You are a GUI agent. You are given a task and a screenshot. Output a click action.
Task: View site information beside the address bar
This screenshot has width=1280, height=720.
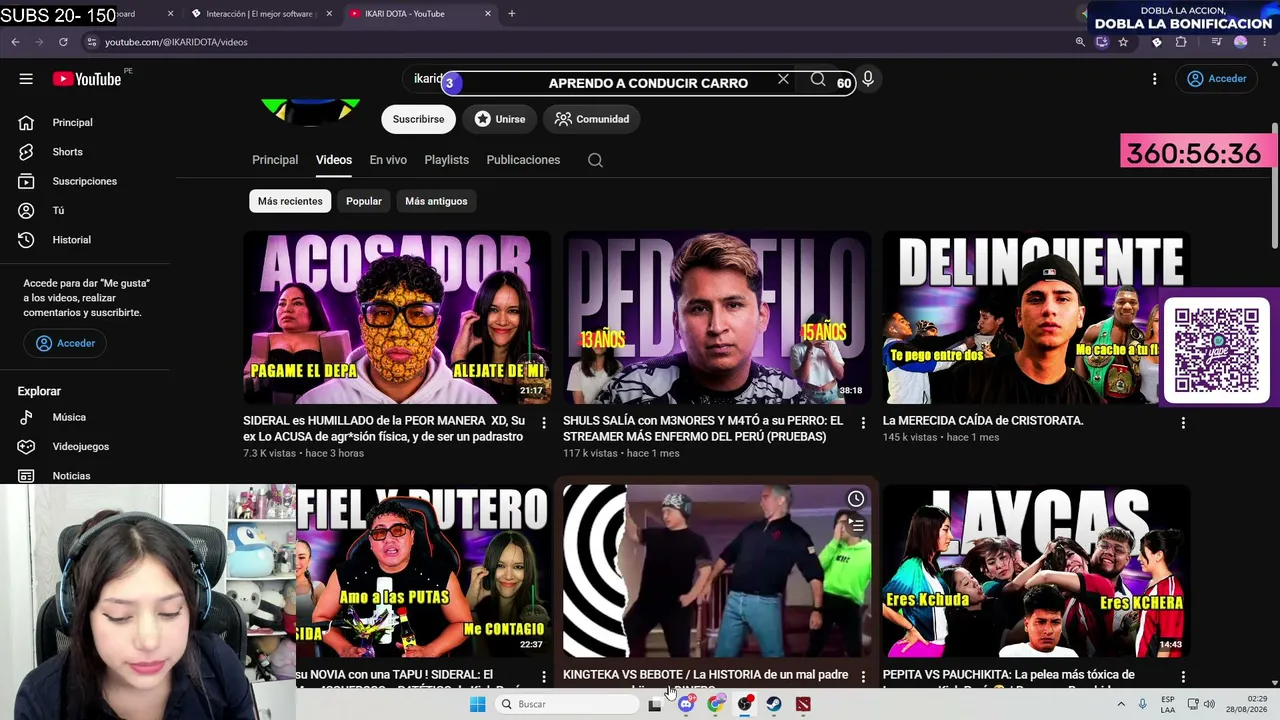click(92, 42)
